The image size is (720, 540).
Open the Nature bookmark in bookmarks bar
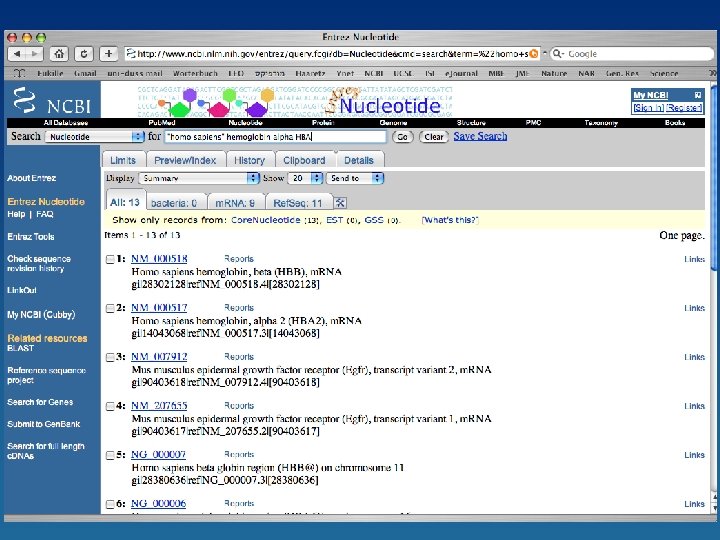pos(554,73)
